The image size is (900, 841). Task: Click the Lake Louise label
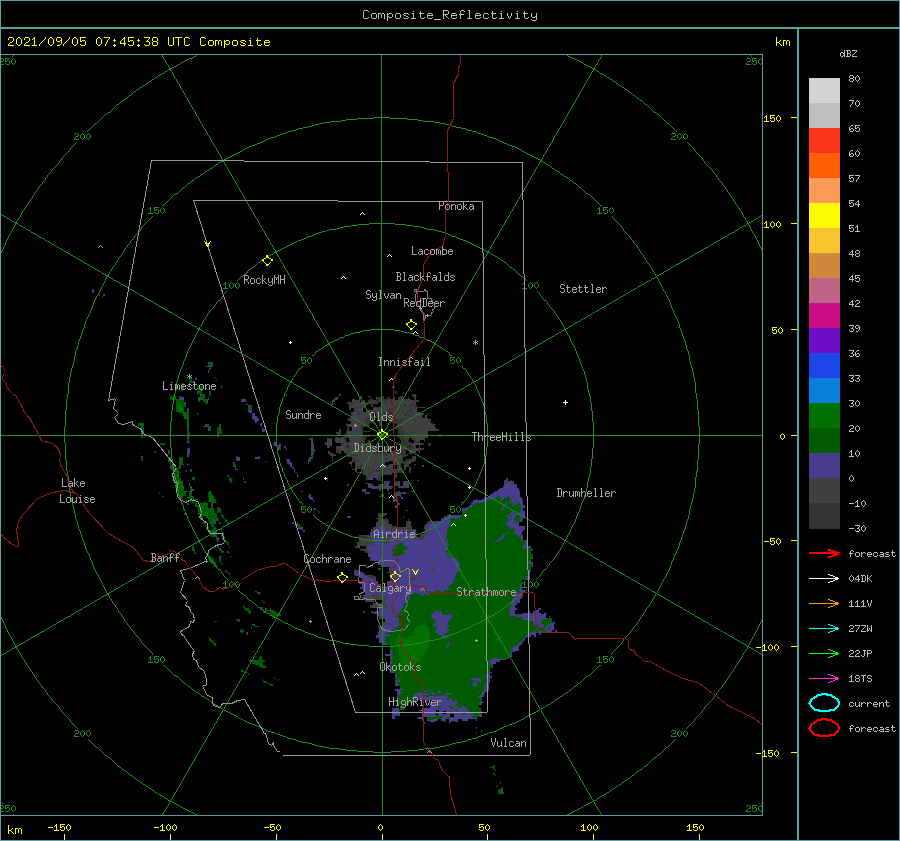[77, 491]
